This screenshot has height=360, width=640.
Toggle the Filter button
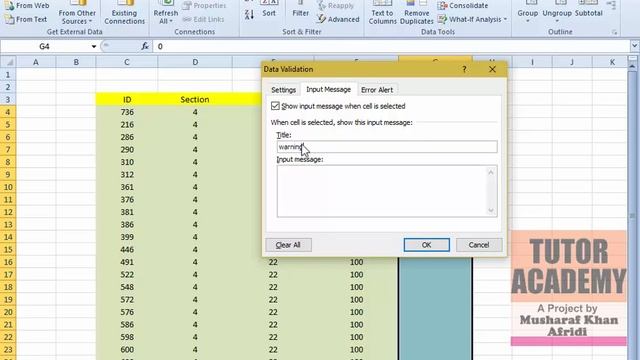click(300, 10)
